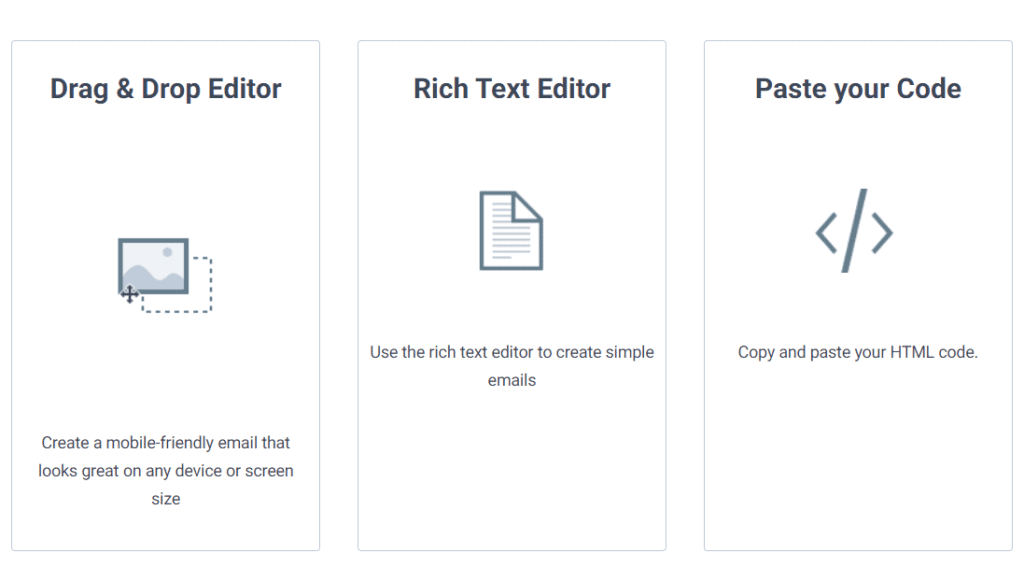
Task: Click the right angle bracket of code icon
Action: (882, 233)
